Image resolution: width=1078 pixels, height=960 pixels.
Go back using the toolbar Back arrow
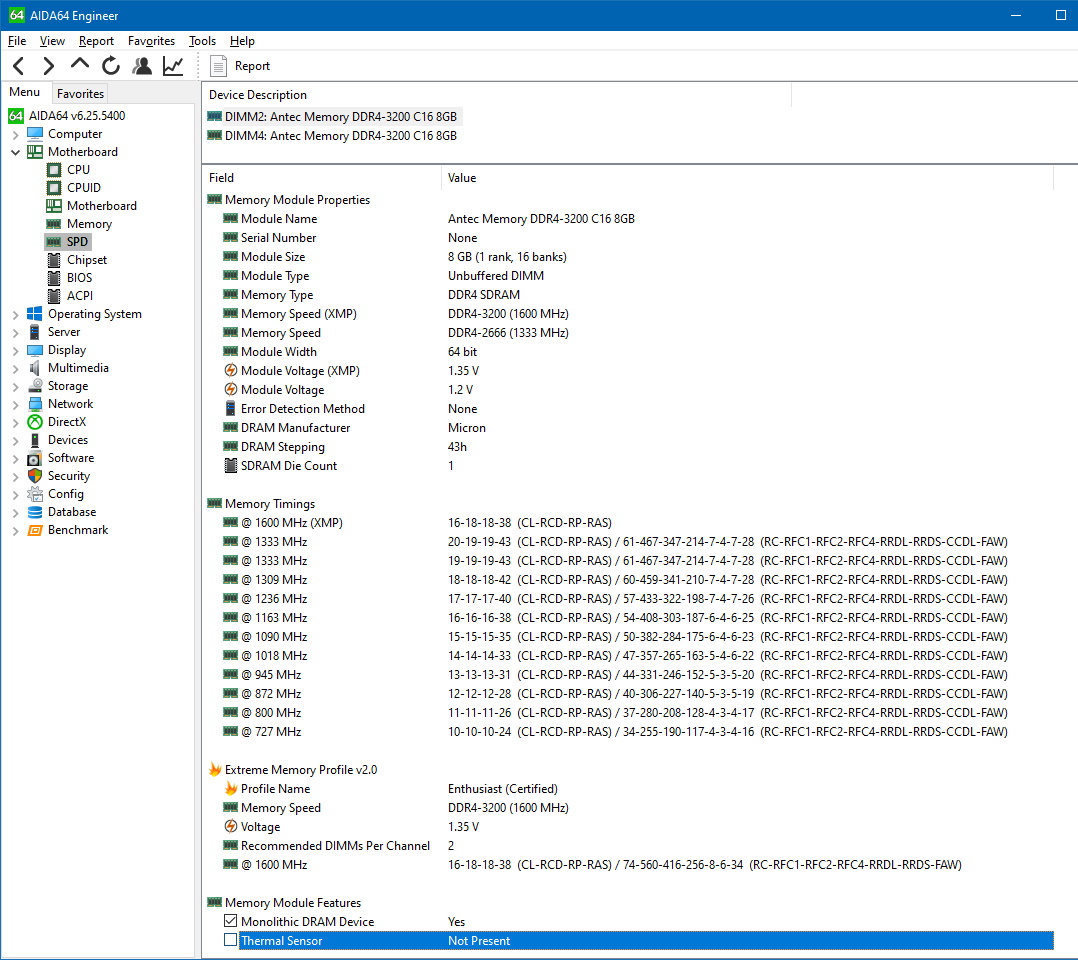coord(19,66)
